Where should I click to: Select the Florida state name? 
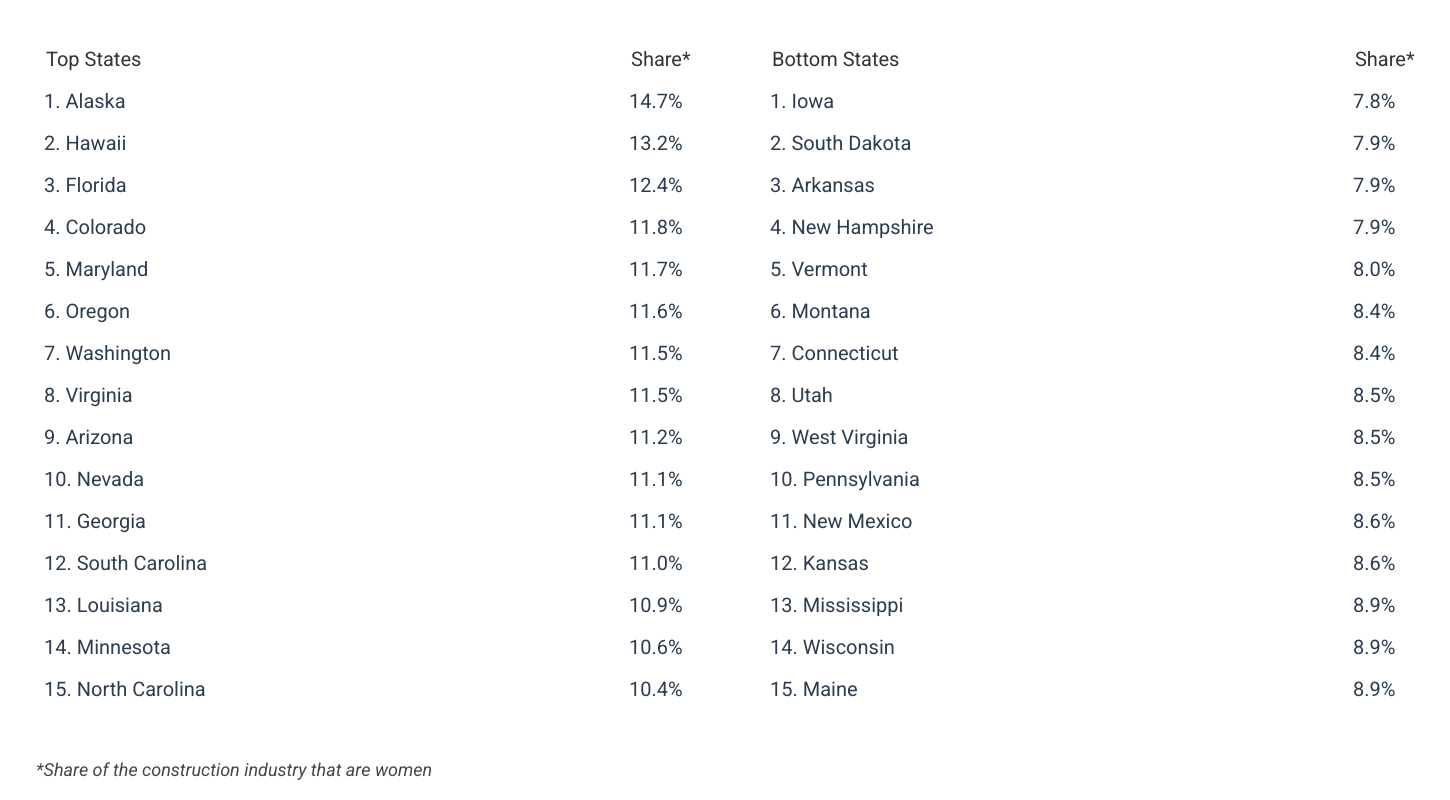point(85,185)
